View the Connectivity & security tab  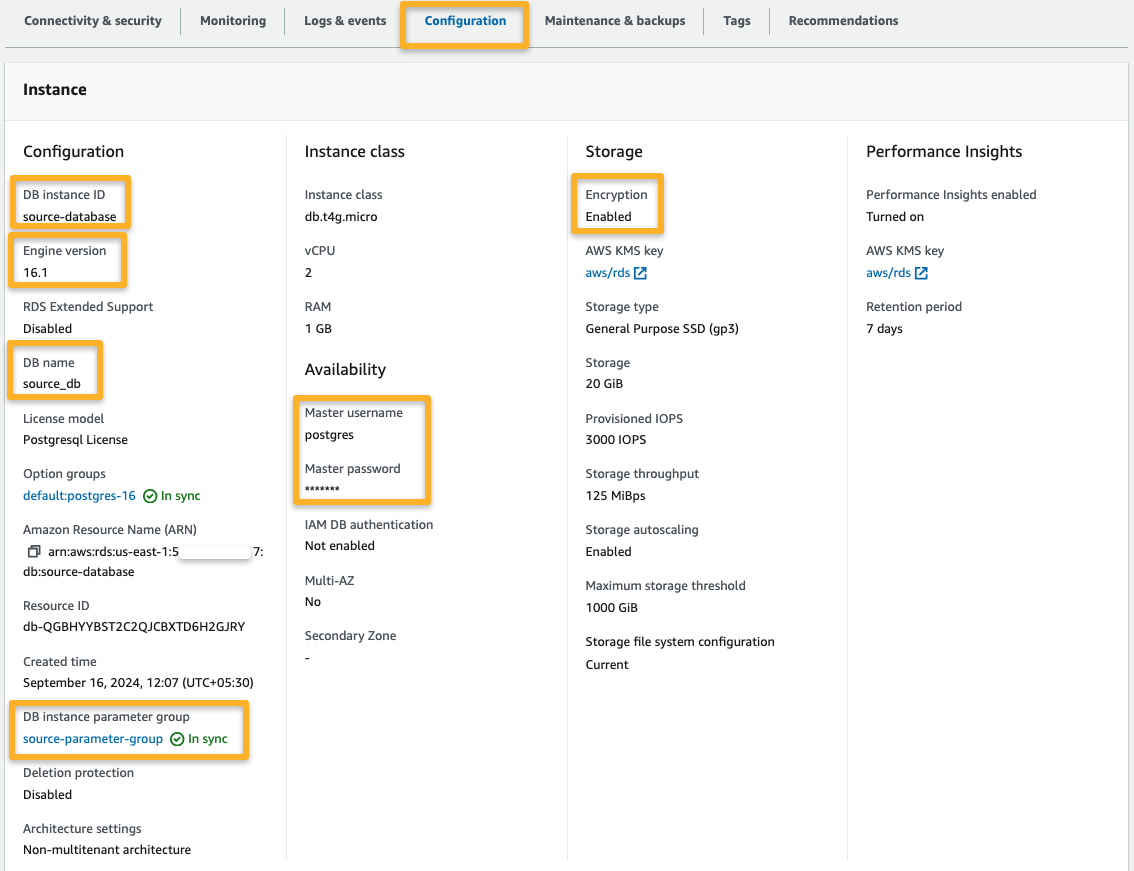pos(92,20)
